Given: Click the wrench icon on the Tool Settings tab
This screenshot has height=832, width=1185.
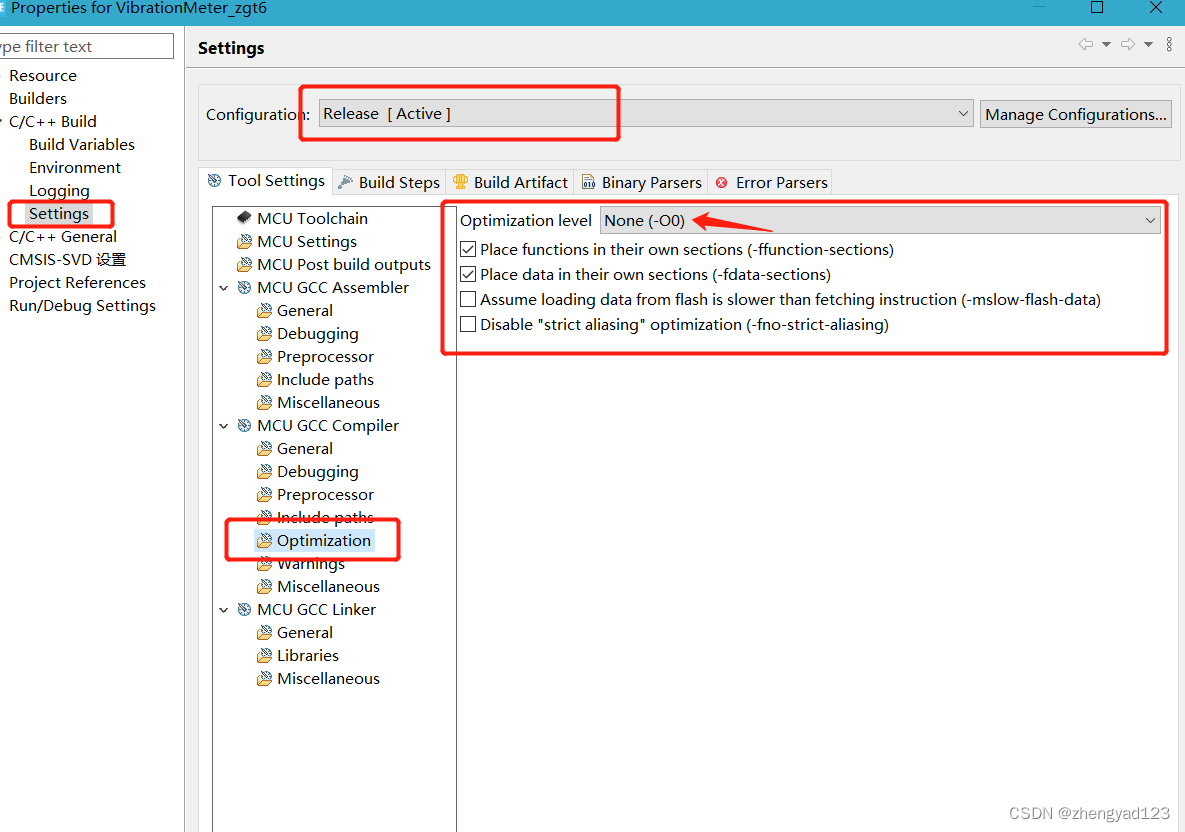Looking at the screenshot, I should 214,181.
